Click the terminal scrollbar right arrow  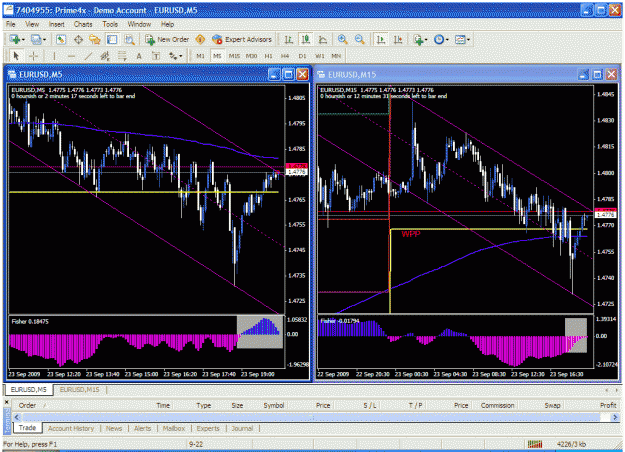click(x=615, y=417)
